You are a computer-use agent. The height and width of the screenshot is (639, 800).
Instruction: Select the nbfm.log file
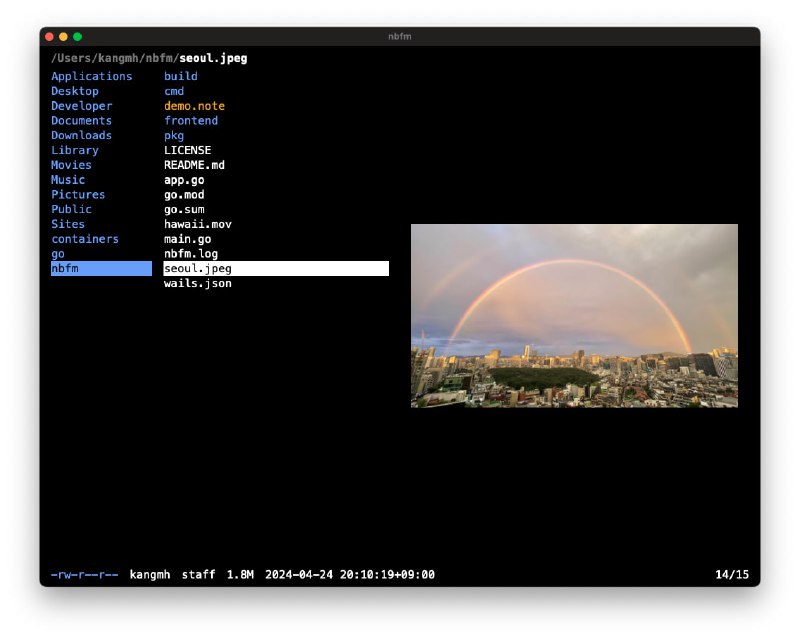click(x=191, y=254)
